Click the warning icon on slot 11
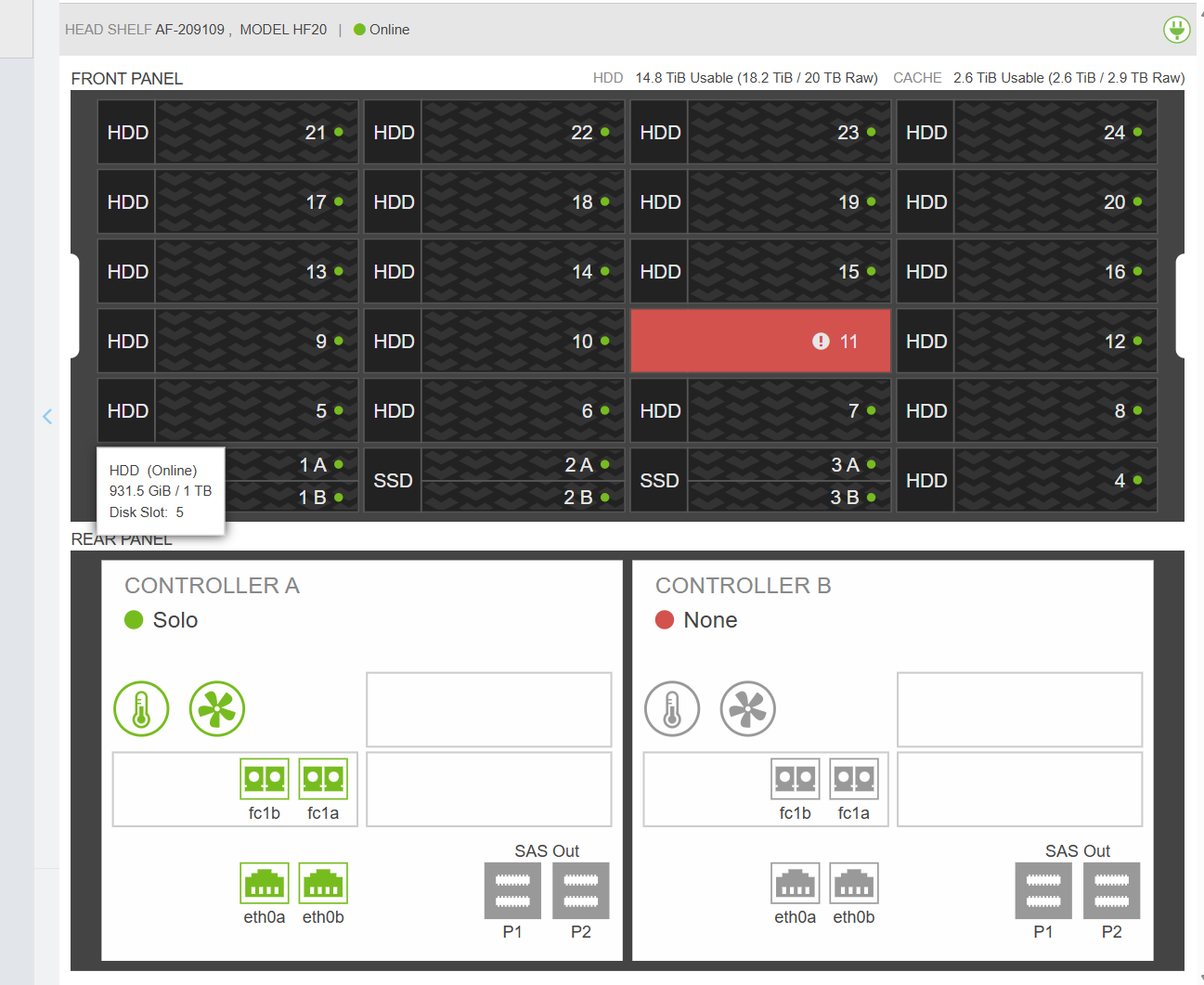 (x=821, y=342)
